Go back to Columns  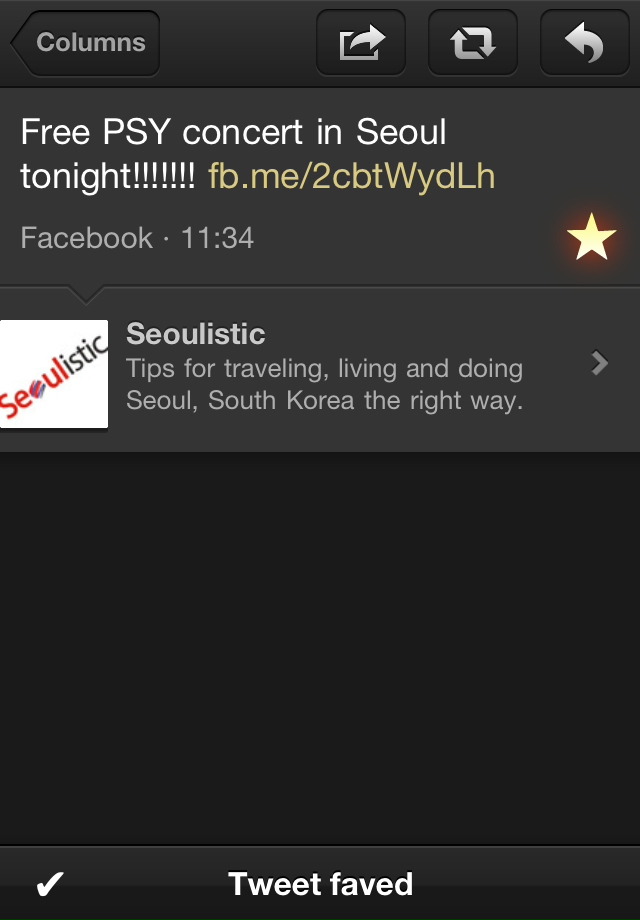86,43
